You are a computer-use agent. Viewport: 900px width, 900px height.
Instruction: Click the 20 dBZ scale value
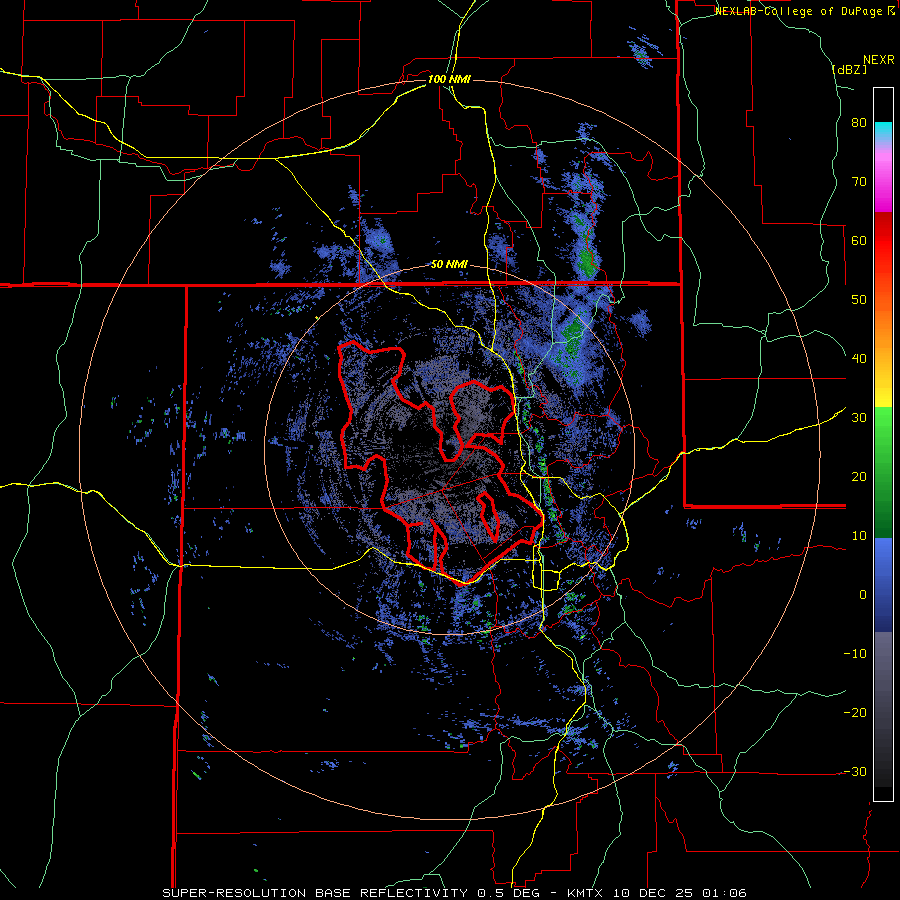click(x=859, y=477)
